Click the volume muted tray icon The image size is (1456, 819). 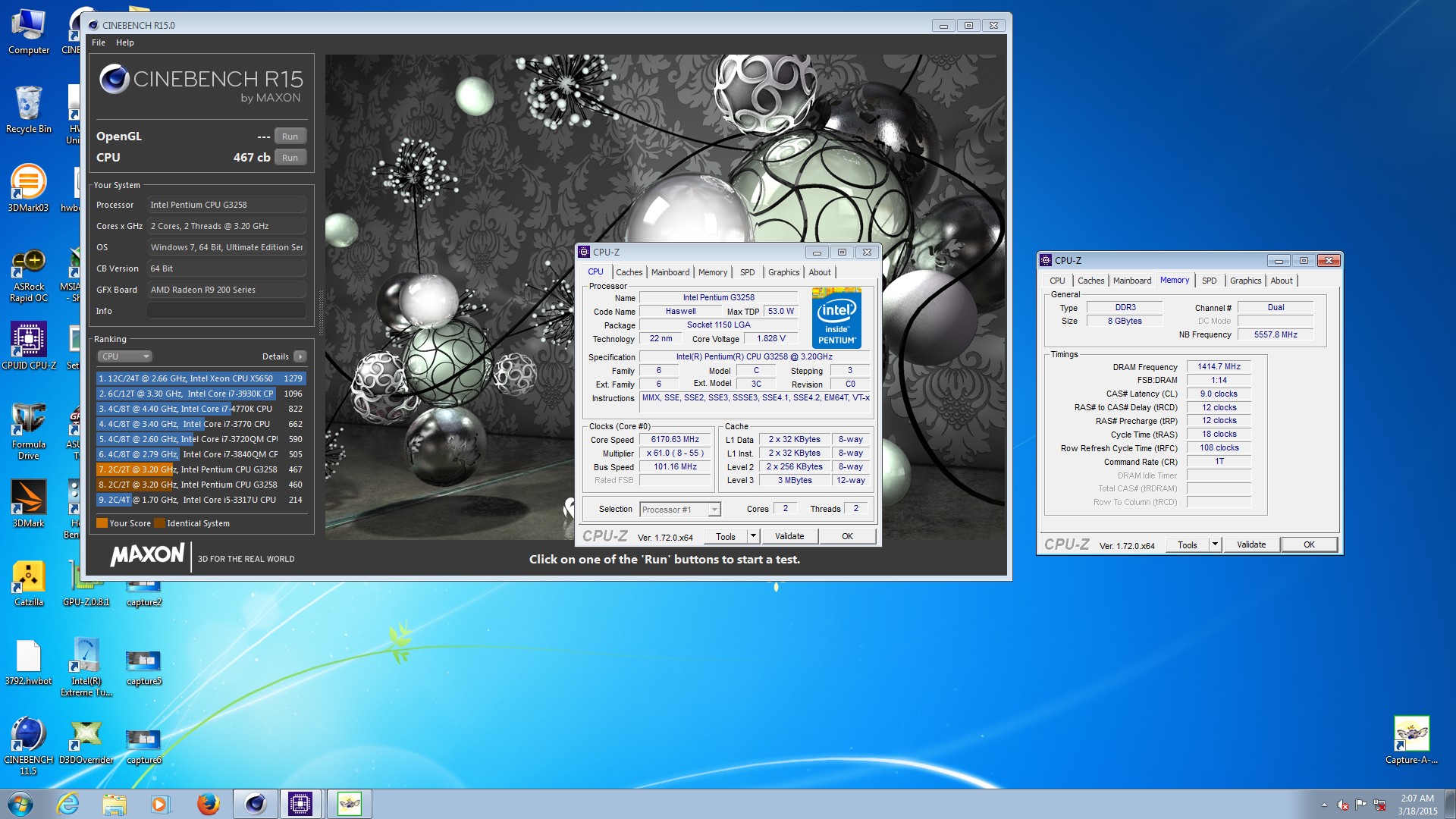[x=1343, y=805]
